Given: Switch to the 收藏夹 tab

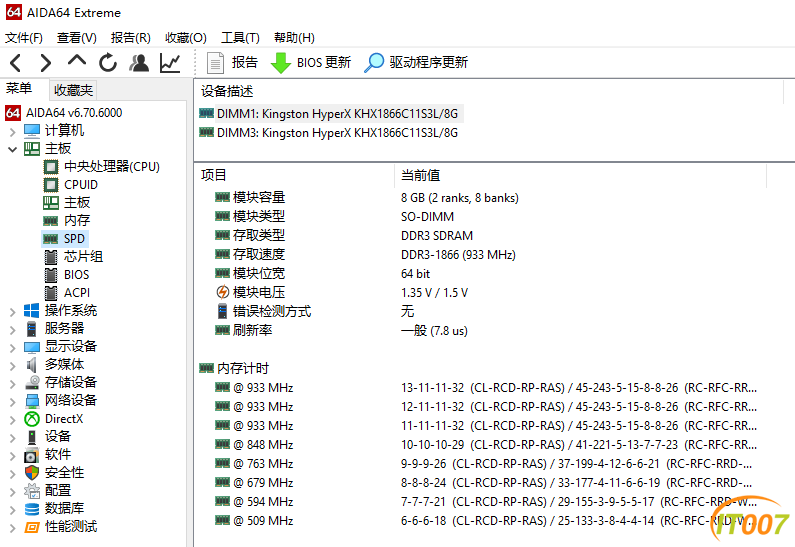Looking at the screenshot, I should point(73,90).
